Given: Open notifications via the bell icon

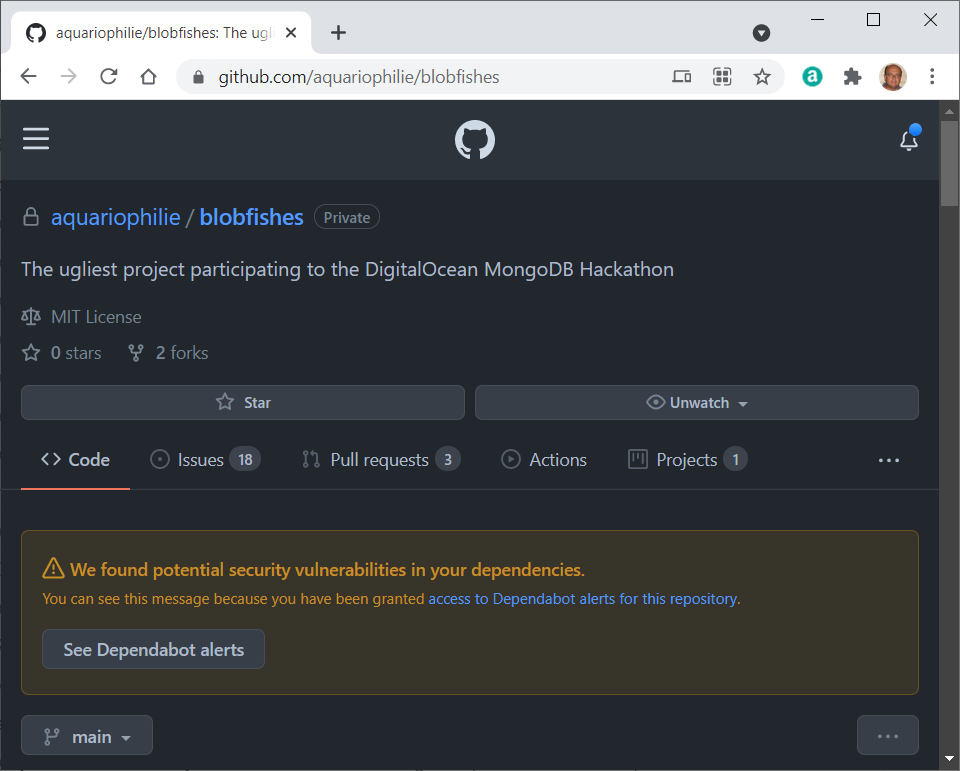Looking at the screenshot, I should click(x=908, y=141).
